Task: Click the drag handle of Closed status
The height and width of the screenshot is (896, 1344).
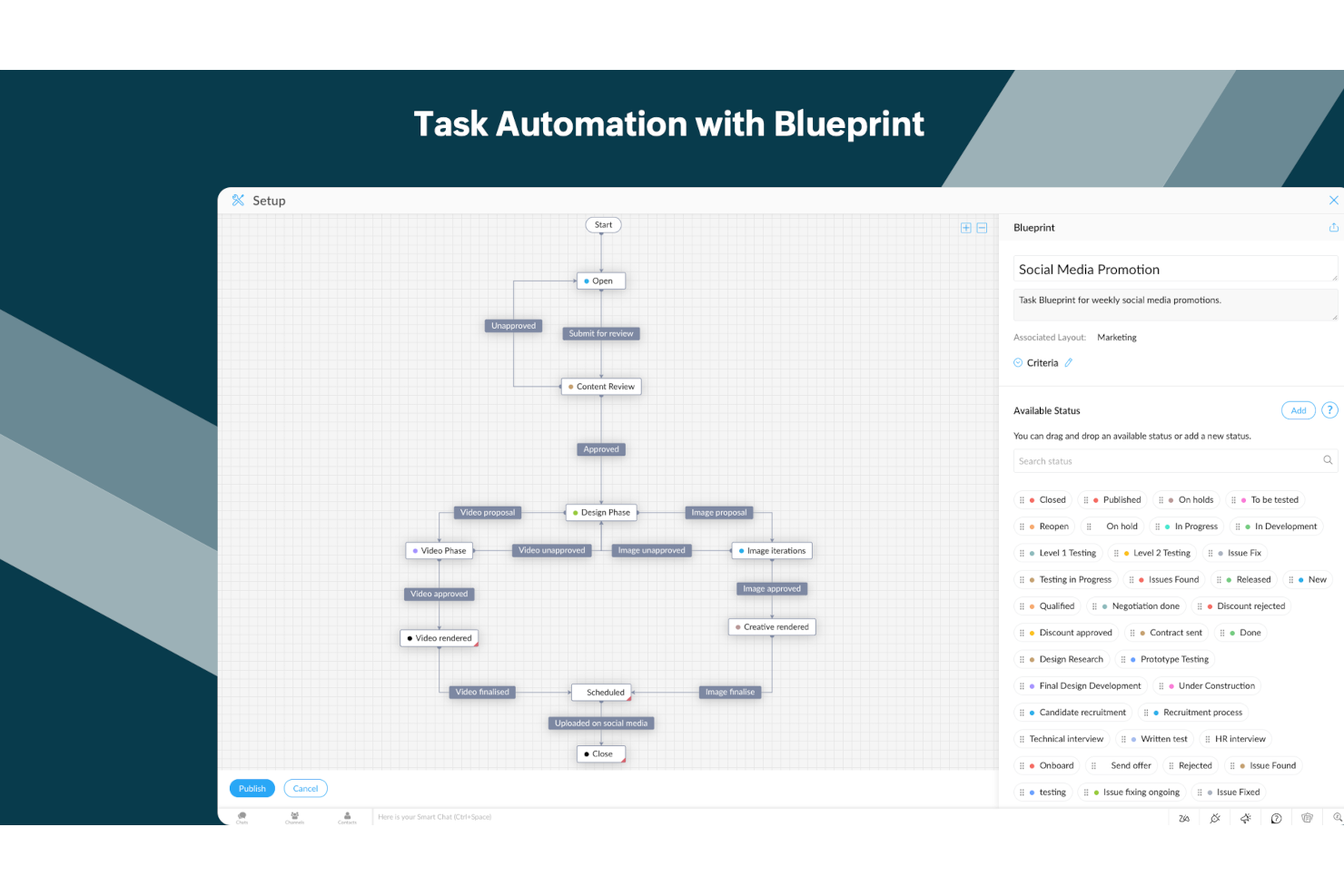Action: click(1022, 500)
